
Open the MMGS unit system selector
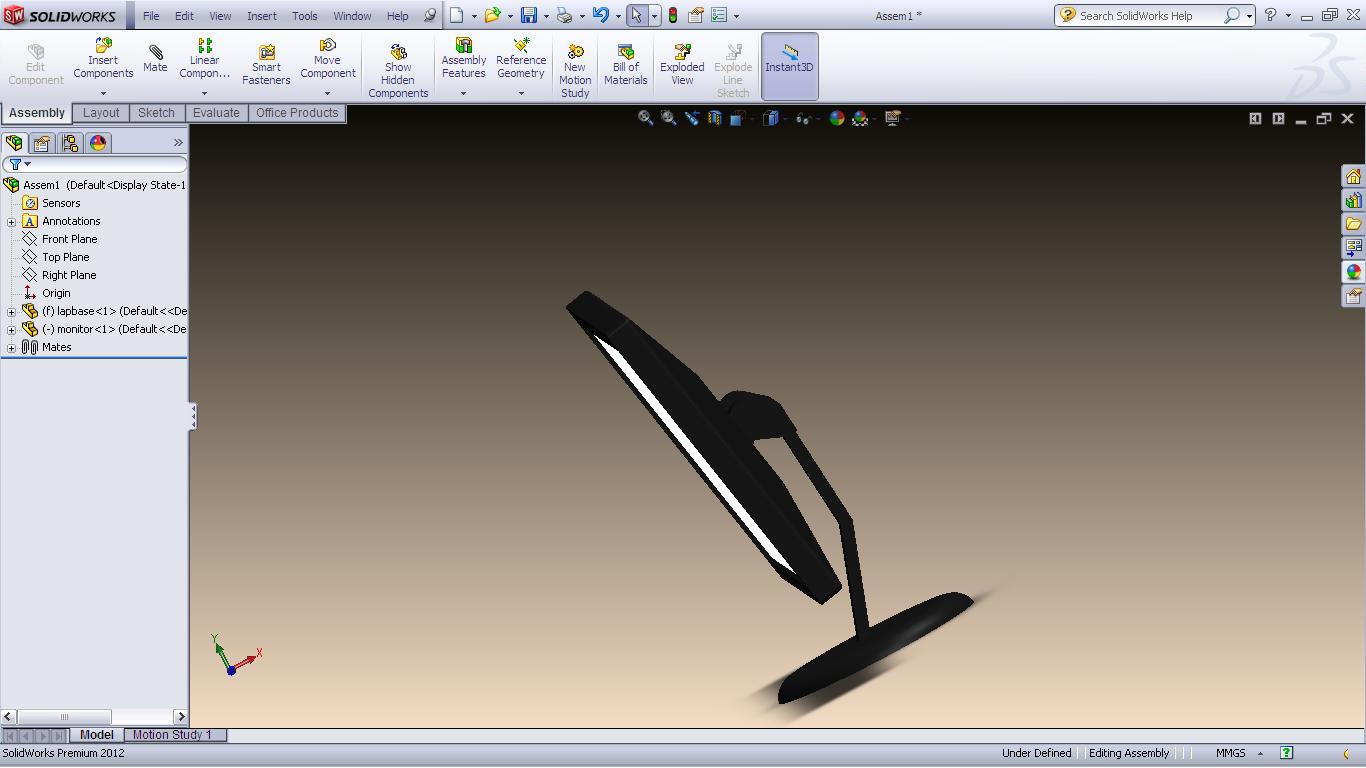point(1239,753)
